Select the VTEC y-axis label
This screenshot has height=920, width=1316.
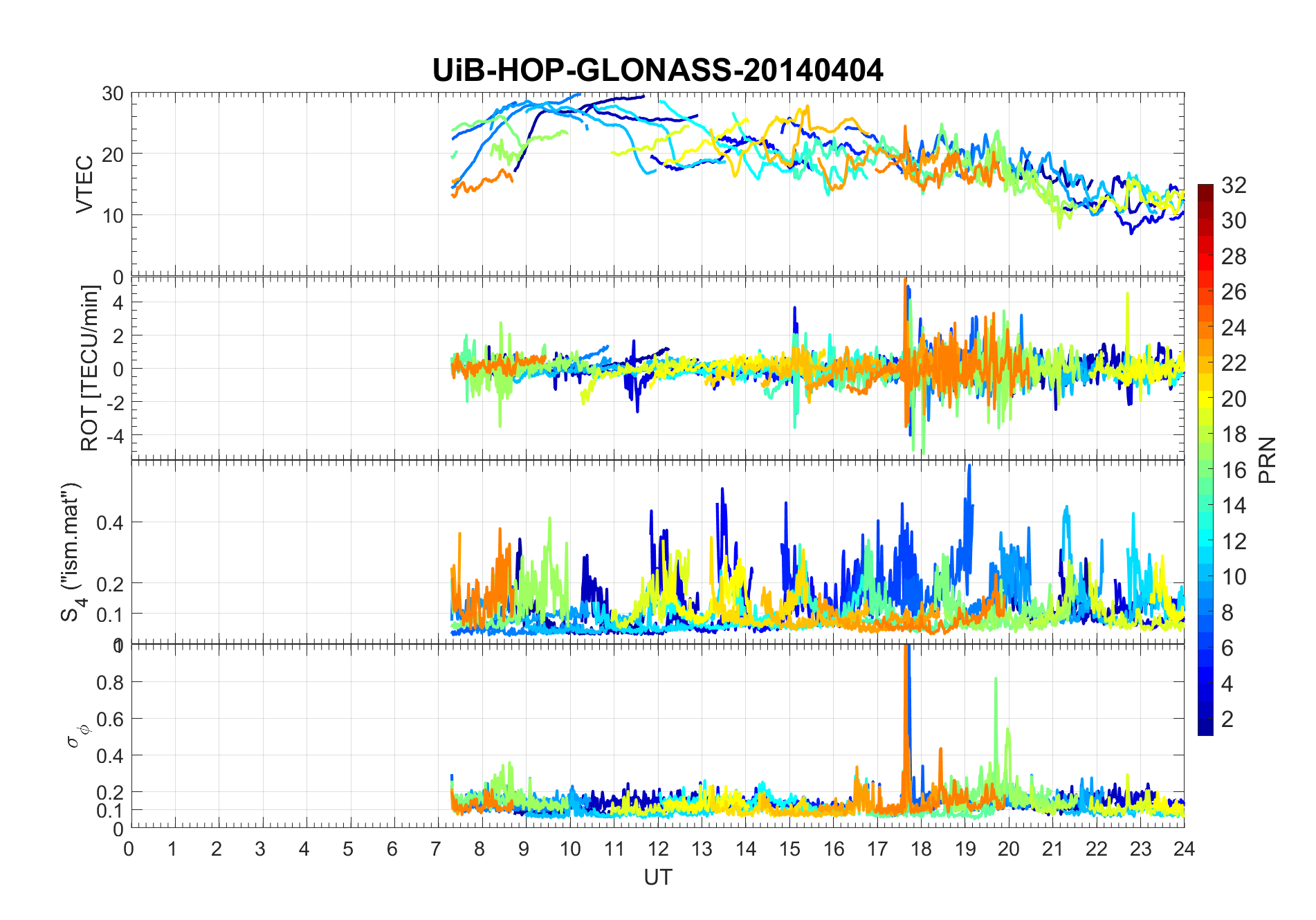[x=84, y=185]
